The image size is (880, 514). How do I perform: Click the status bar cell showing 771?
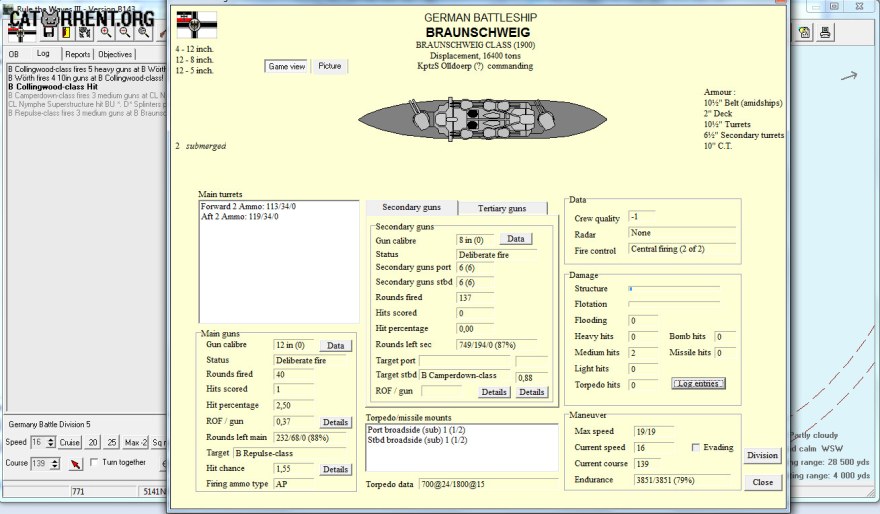[x=104, y=492]
